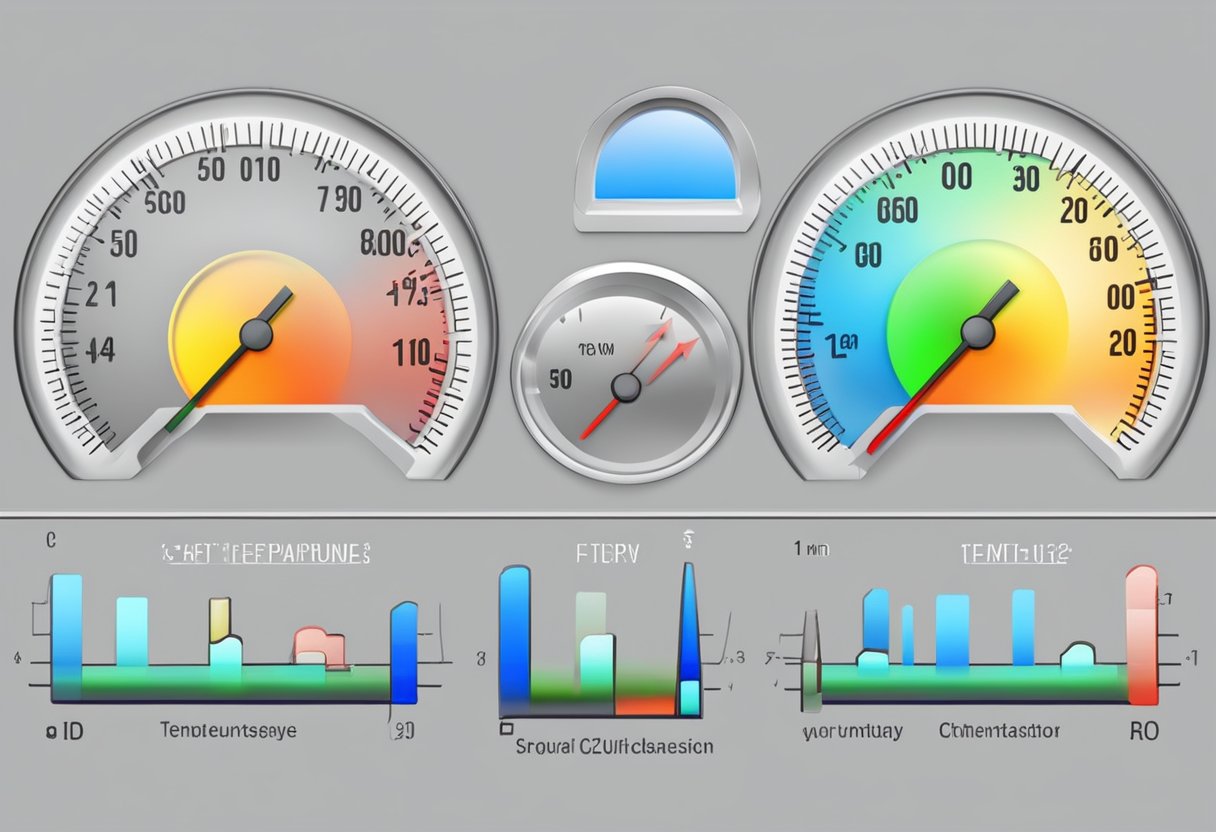Image resolution: width=1216 pixels, height=832 pixels.
Task: Click the Tenpteuntseaye axis label
Action: pos(228,731)
